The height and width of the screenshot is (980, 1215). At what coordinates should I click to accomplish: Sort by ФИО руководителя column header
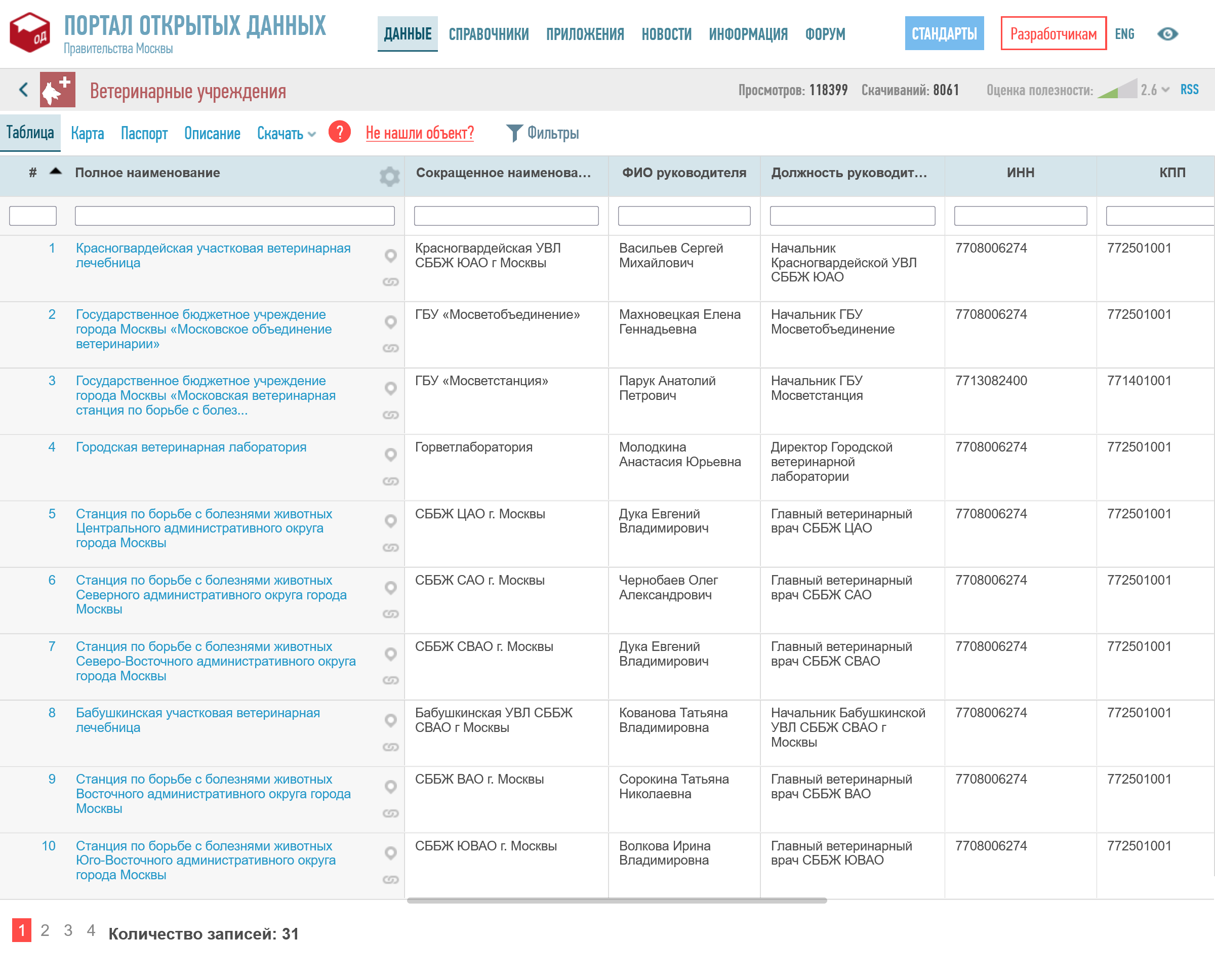pos(684,173)
